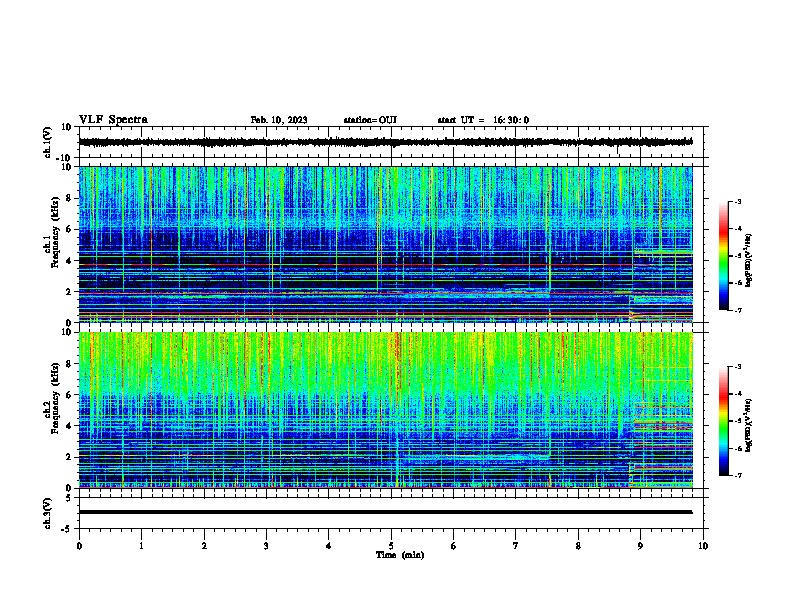Image resolution: width=792 pixels, height=612 pixels.
Task: Click the "ch.1(V)" axis label
Action: (47, 142)
